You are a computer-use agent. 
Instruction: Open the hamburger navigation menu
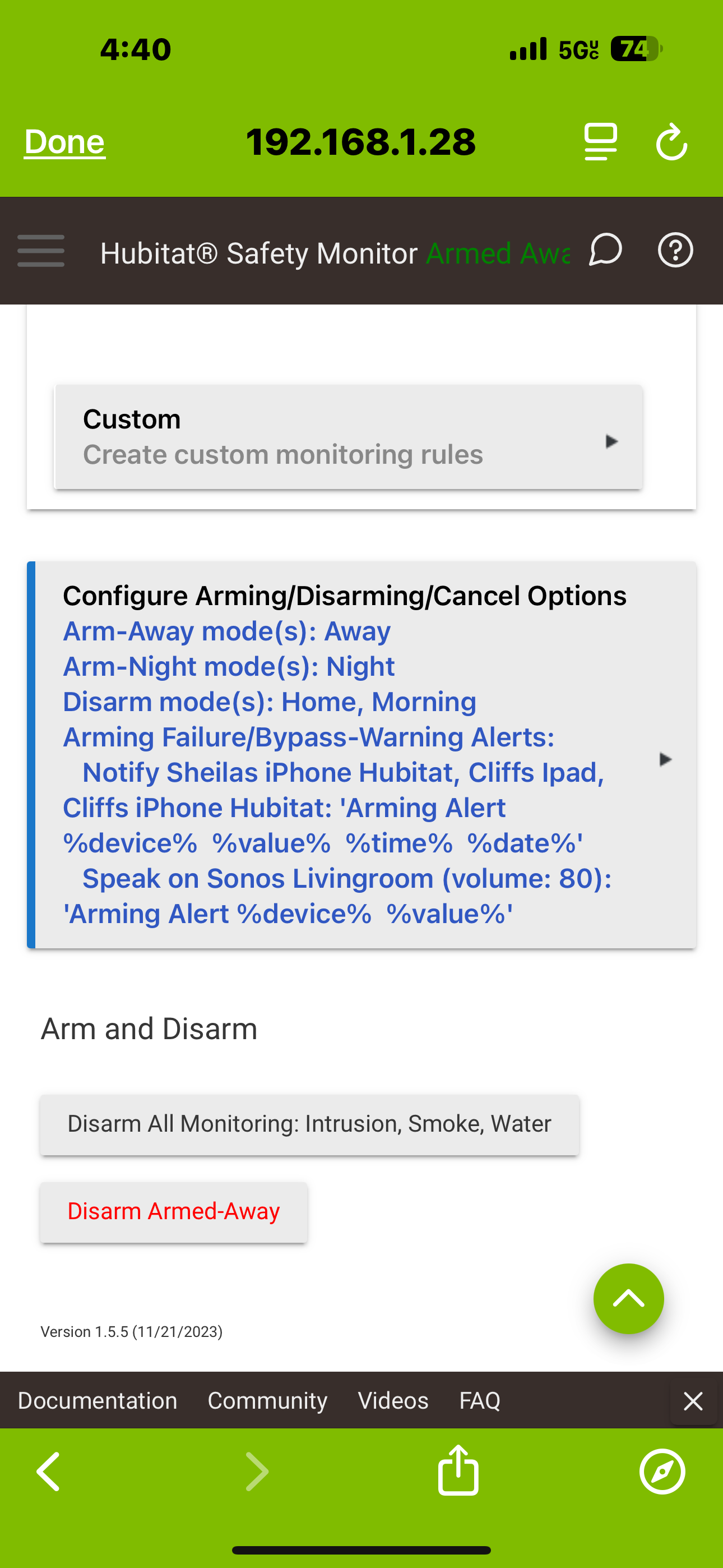pos(41,250)
